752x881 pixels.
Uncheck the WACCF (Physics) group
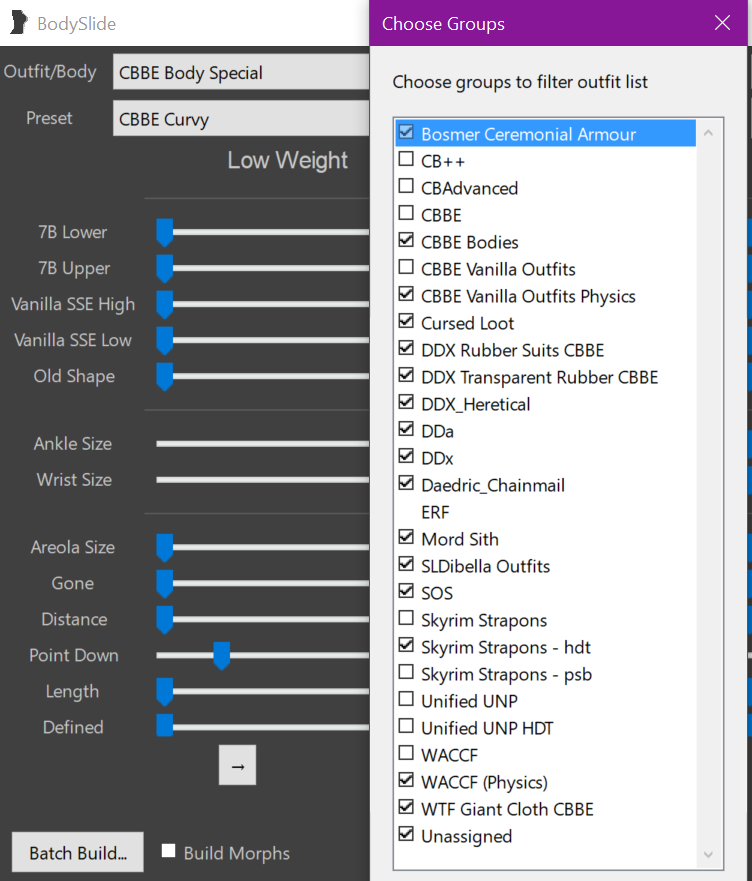tap(406, 780)
